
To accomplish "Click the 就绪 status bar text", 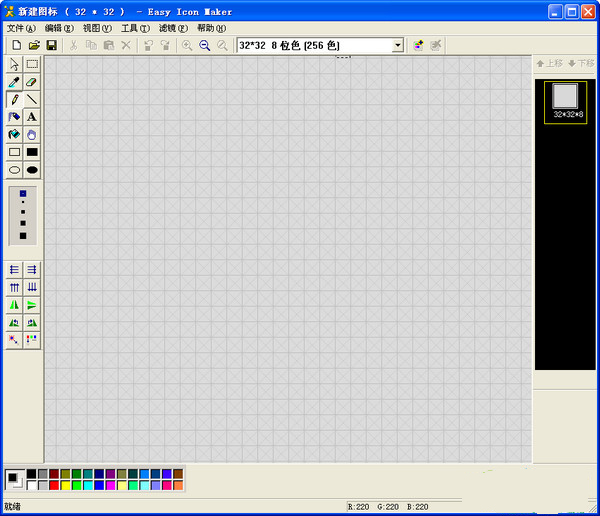I will [x=12, y=507].
